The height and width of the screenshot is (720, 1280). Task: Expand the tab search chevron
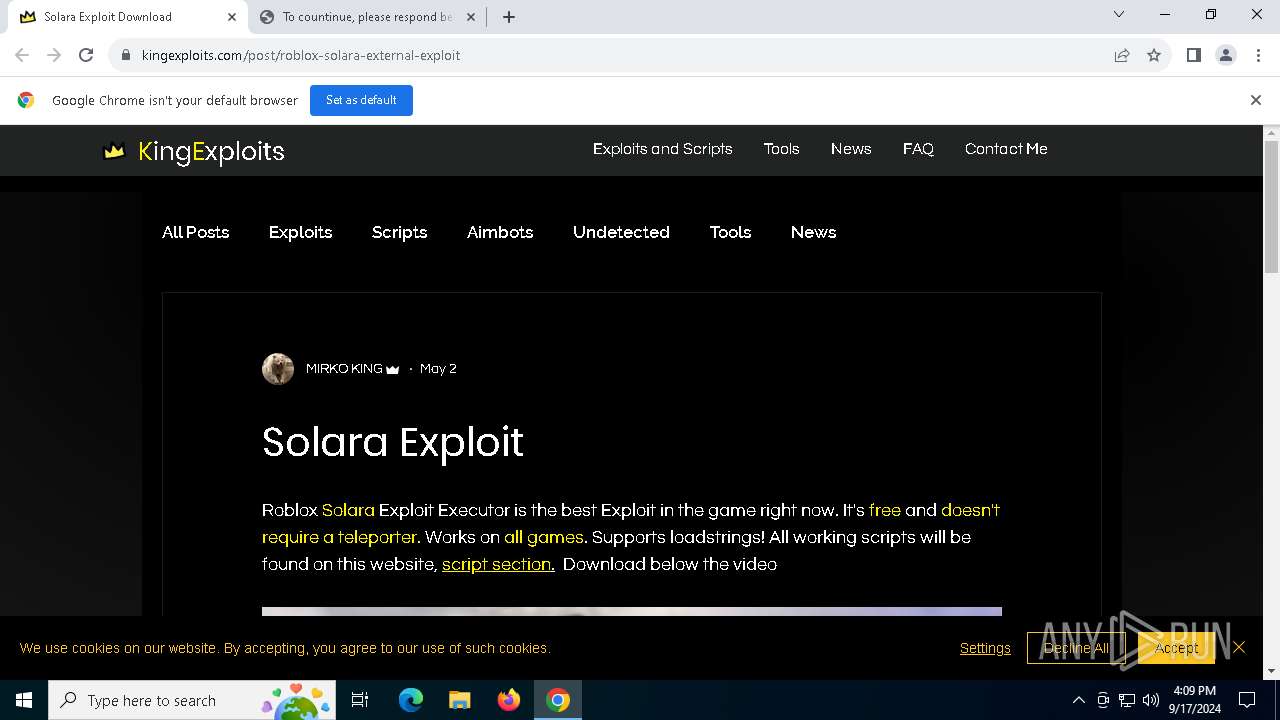(x=1119, y=14)
